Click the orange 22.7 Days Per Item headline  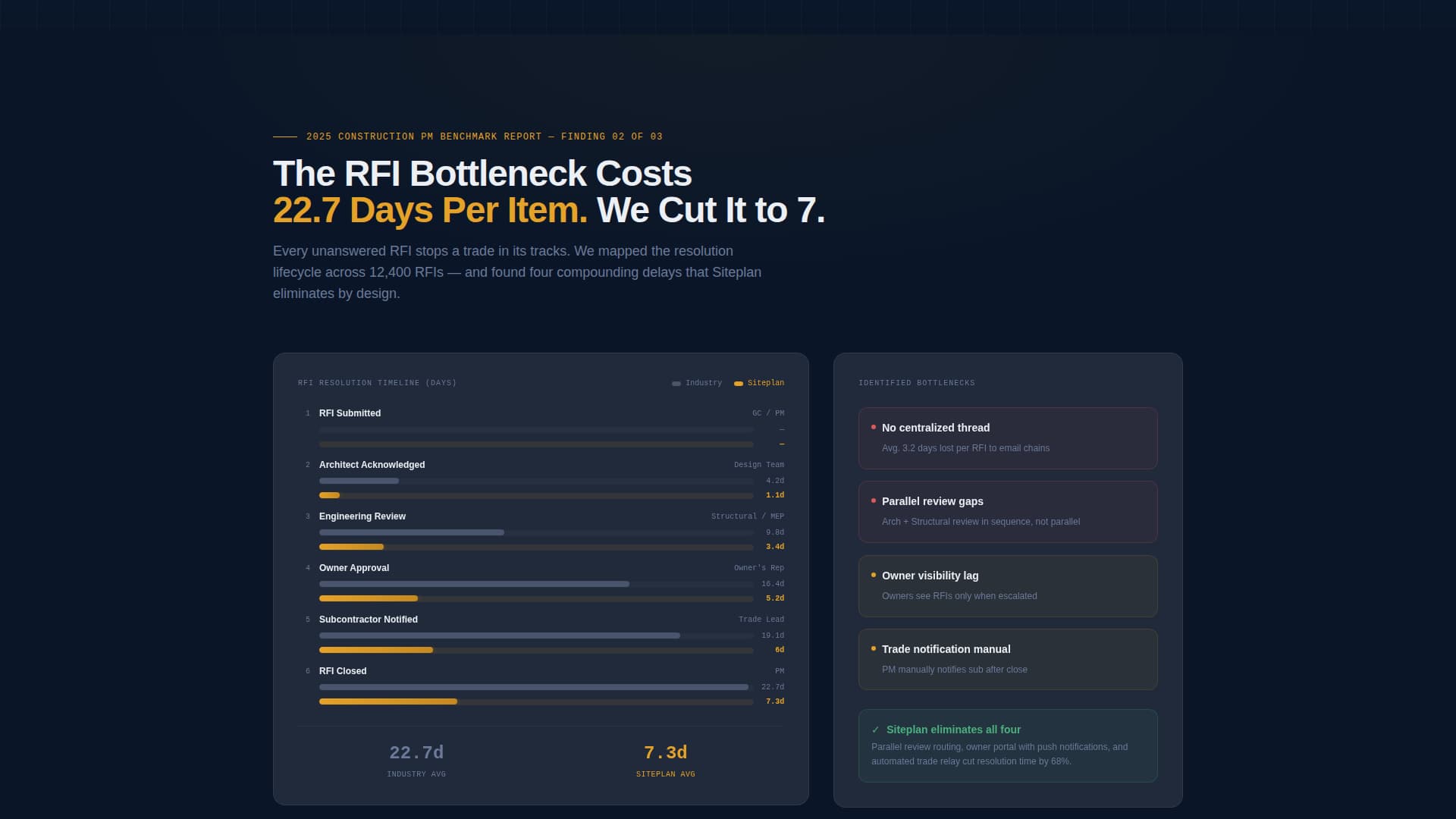click(430, 210)
